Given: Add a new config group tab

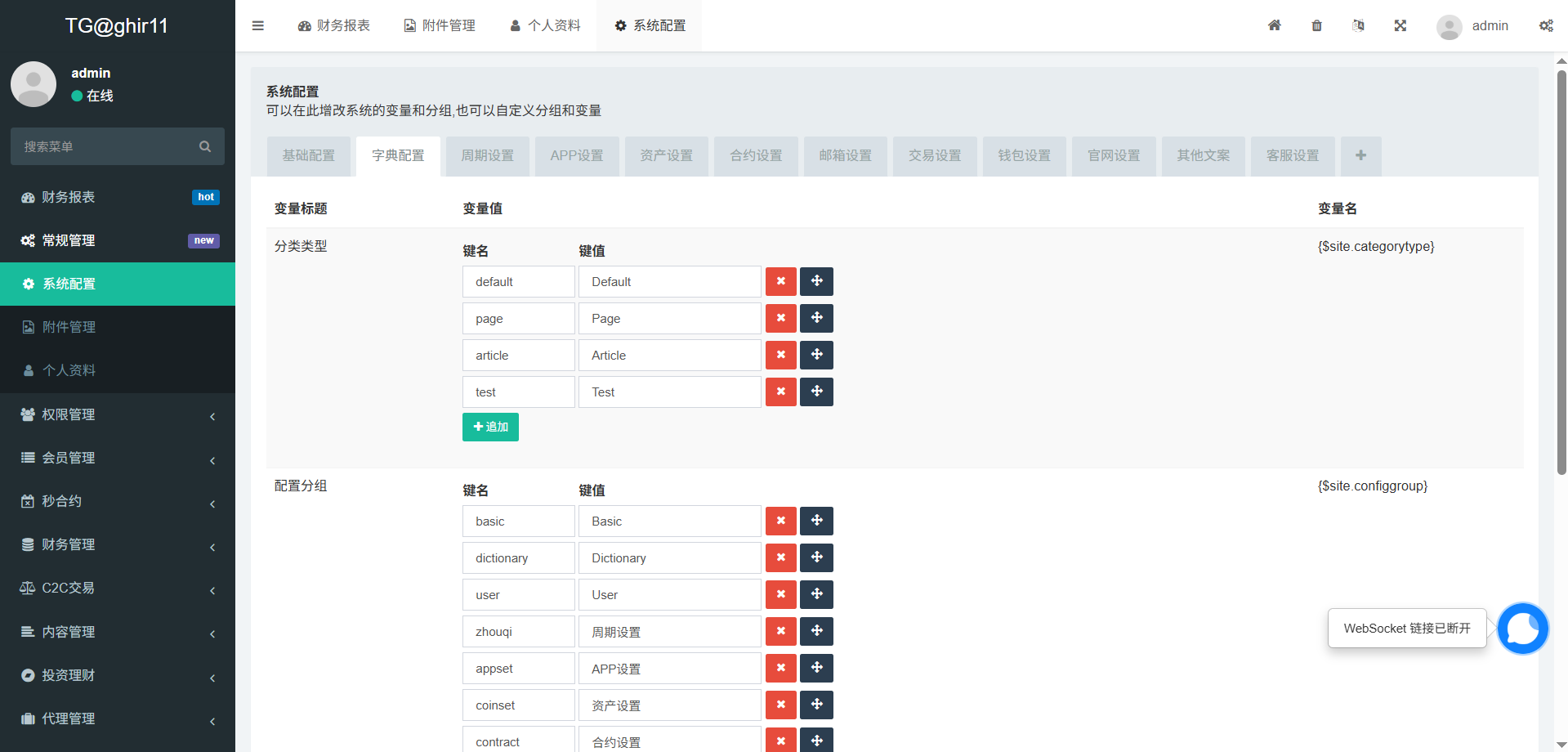Looking at the screenshot, I should point(1360,155).
